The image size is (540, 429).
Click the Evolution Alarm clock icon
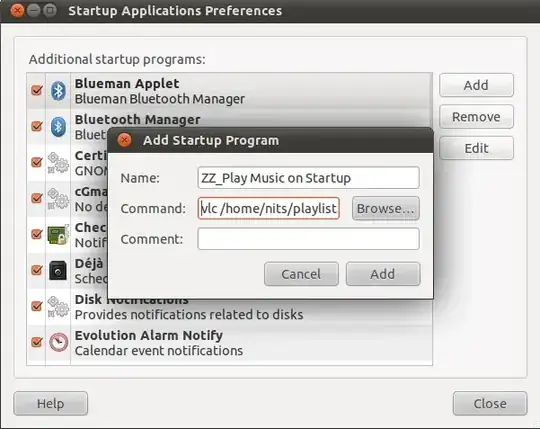tap(58, 342)
